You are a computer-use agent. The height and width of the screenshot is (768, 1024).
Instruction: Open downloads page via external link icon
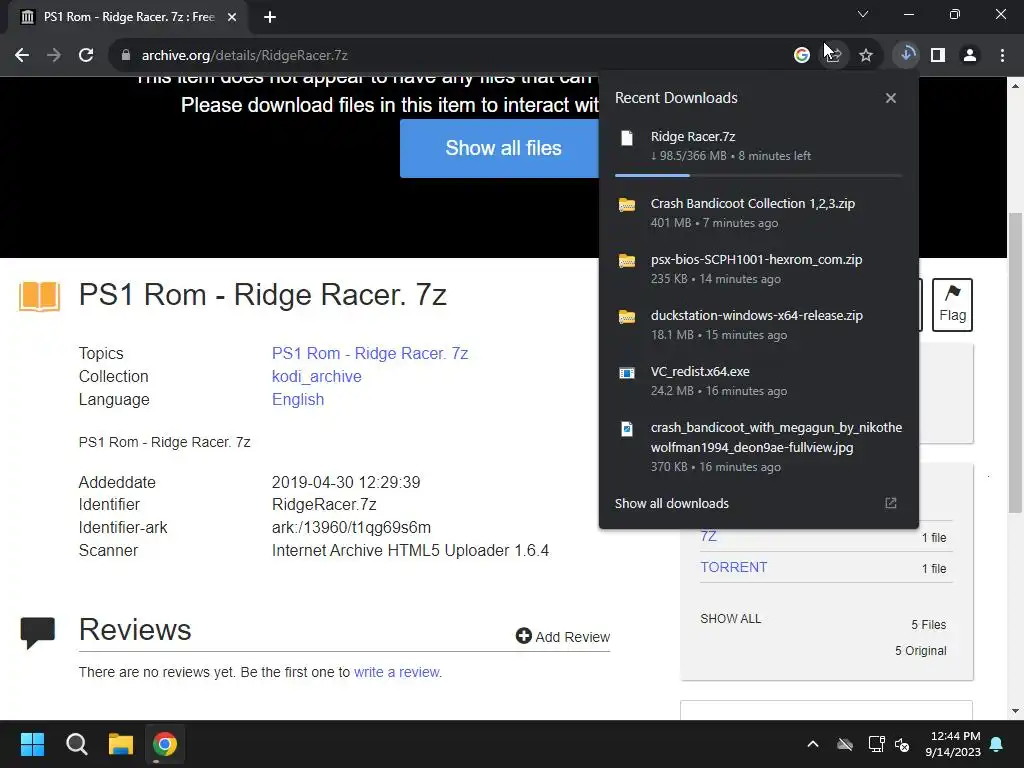[891, 503]
